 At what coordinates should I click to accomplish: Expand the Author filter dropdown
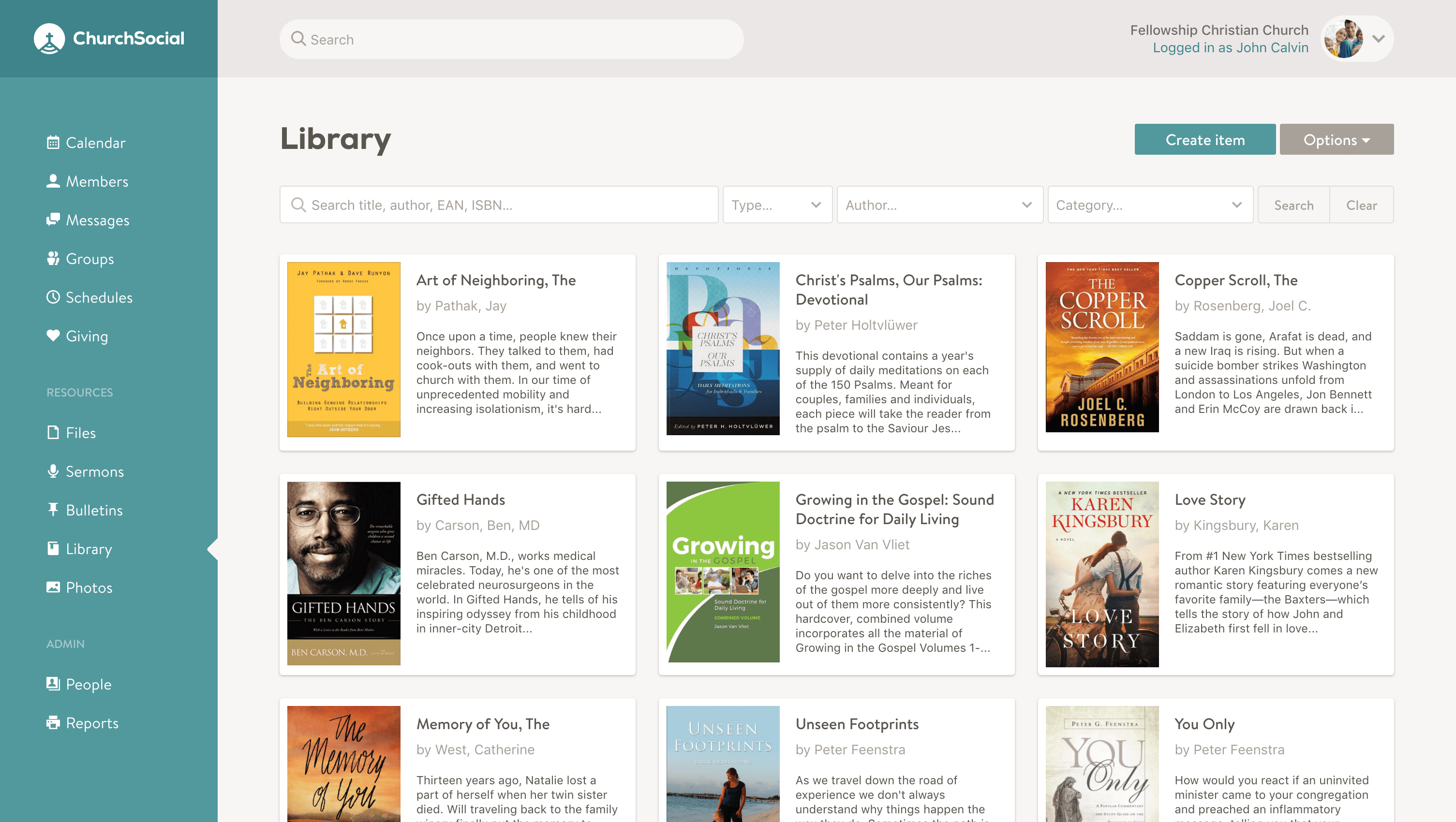939,205
